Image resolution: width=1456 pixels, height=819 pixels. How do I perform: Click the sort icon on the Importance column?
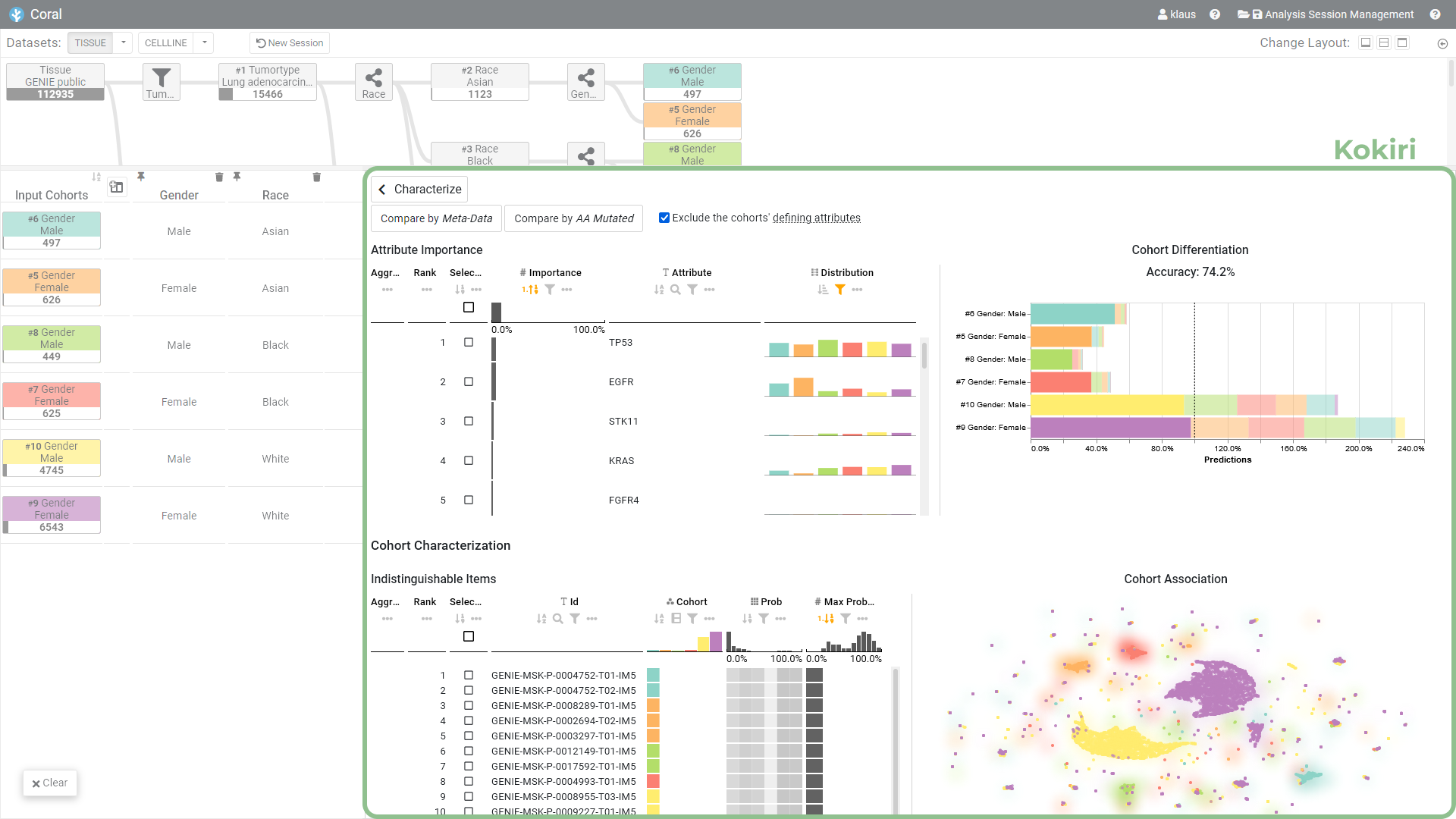coord(531,289)
